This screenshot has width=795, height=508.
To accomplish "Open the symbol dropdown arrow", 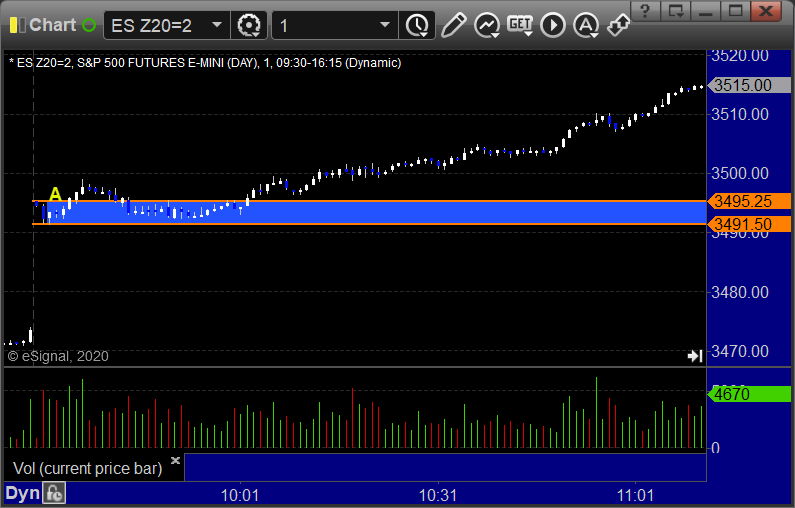I will (217, 25).
